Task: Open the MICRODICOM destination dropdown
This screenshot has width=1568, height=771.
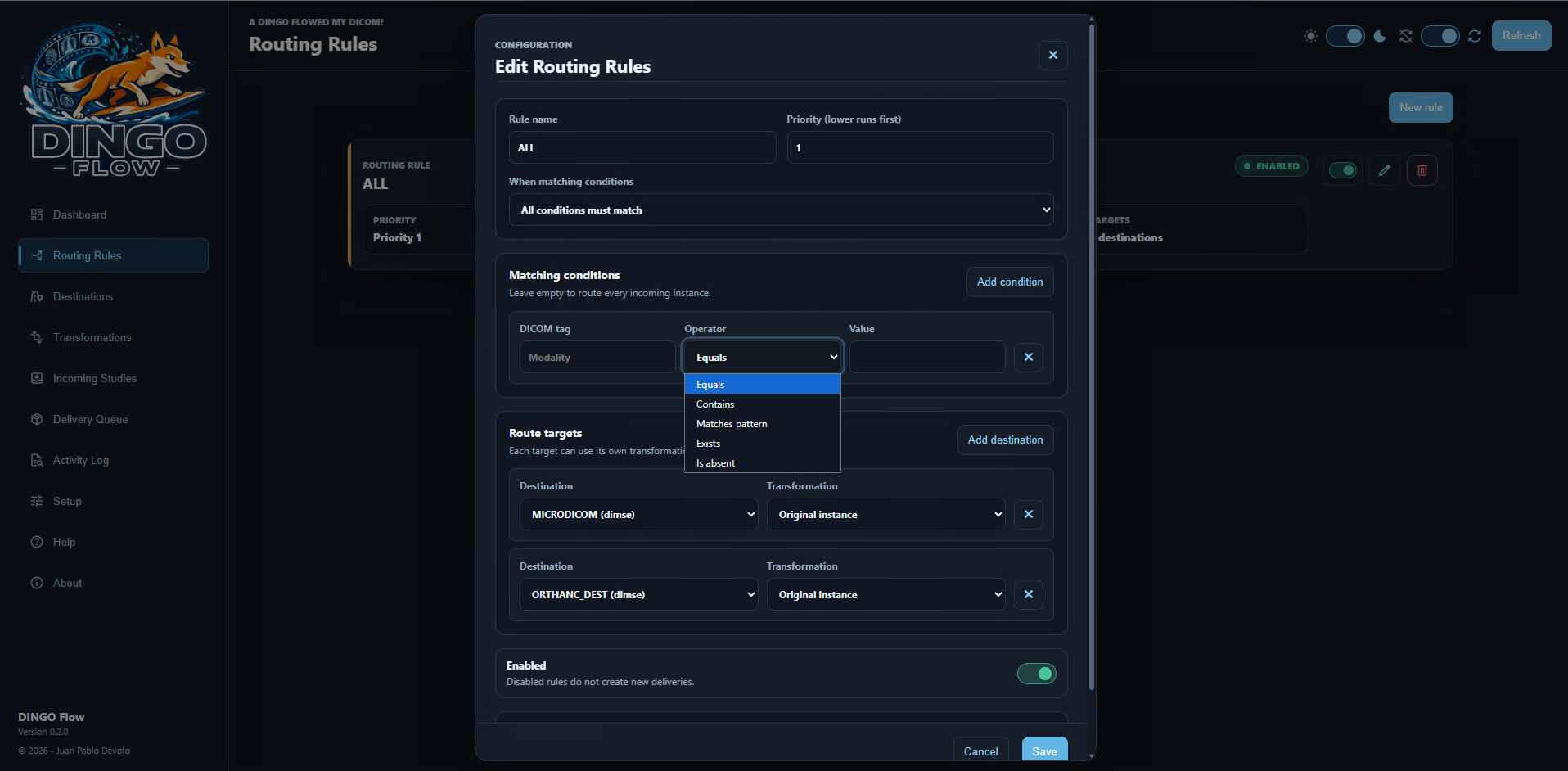Action: tap(638, 514)
